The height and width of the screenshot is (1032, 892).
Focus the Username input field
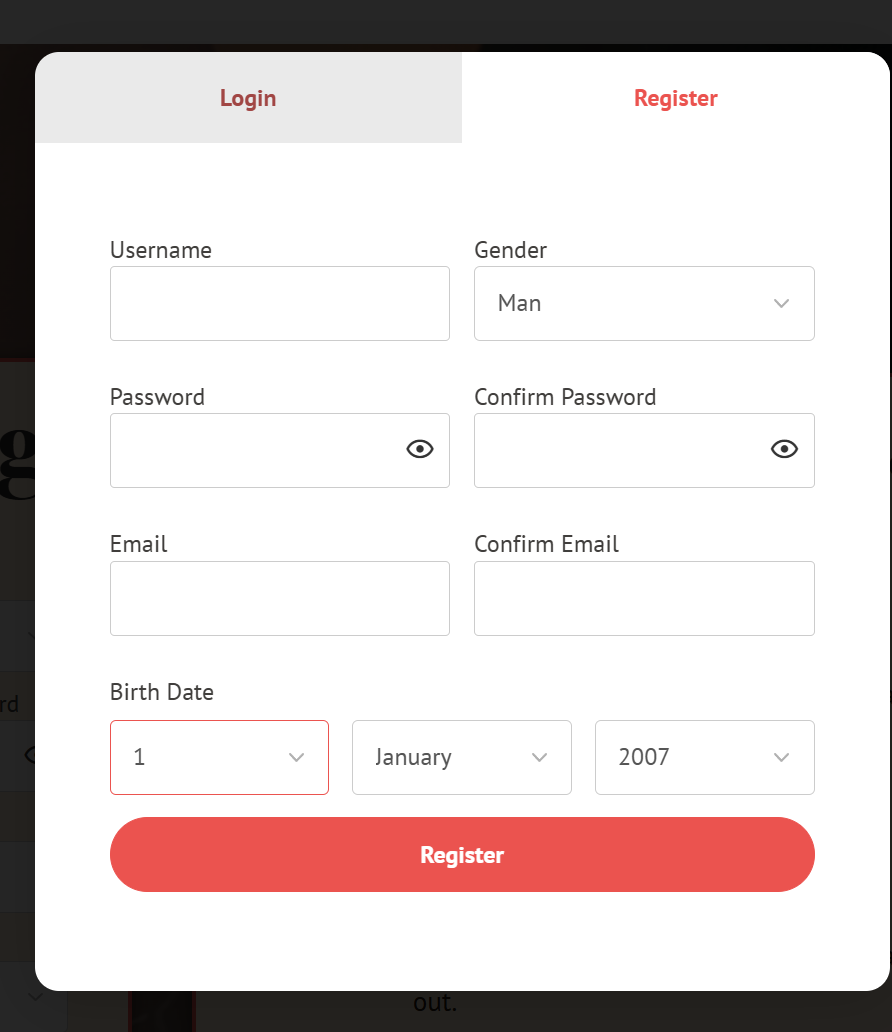280,303
